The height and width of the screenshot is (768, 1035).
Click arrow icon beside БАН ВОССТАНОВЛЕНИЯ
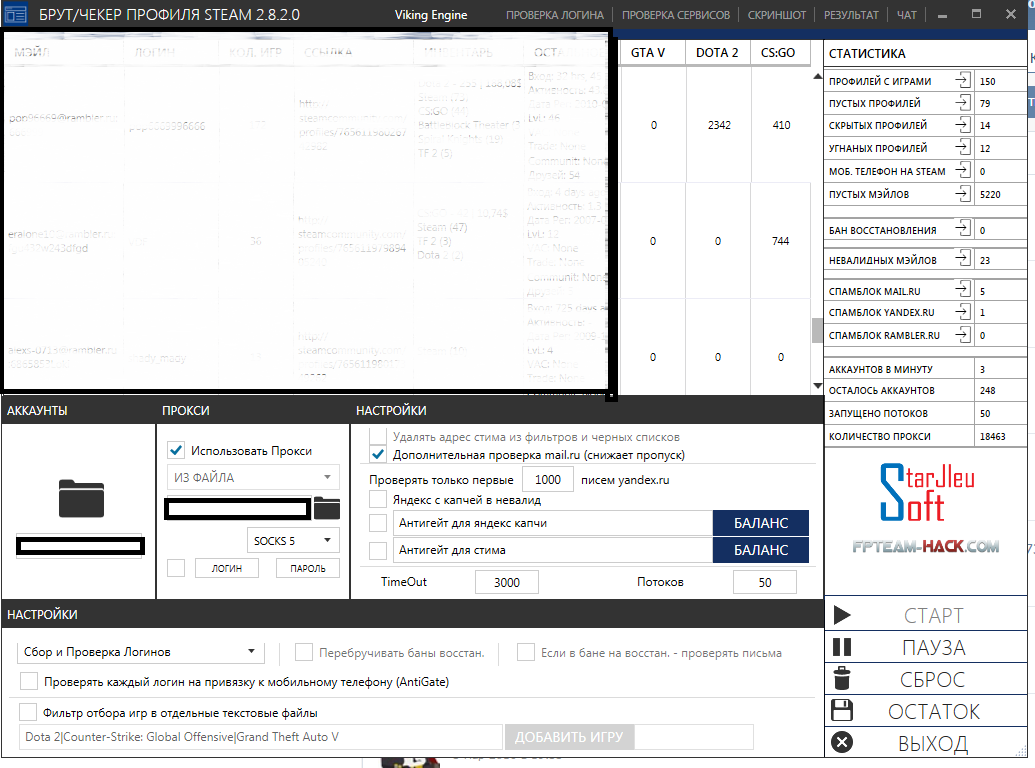963,229
